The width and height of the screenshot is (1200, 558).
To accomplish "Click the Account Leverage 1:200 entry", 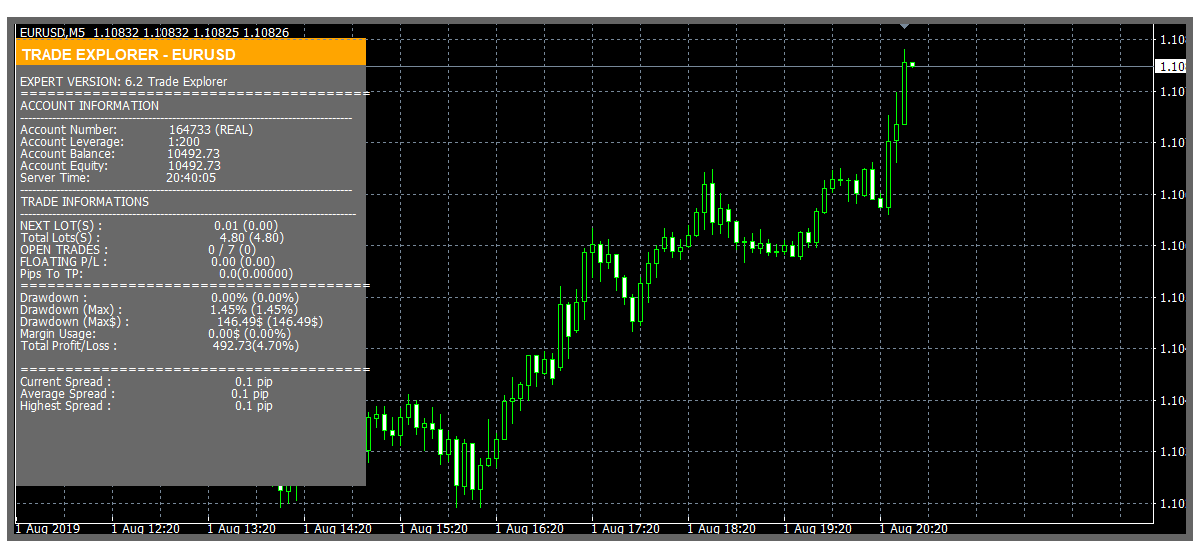I will [183, 142].
